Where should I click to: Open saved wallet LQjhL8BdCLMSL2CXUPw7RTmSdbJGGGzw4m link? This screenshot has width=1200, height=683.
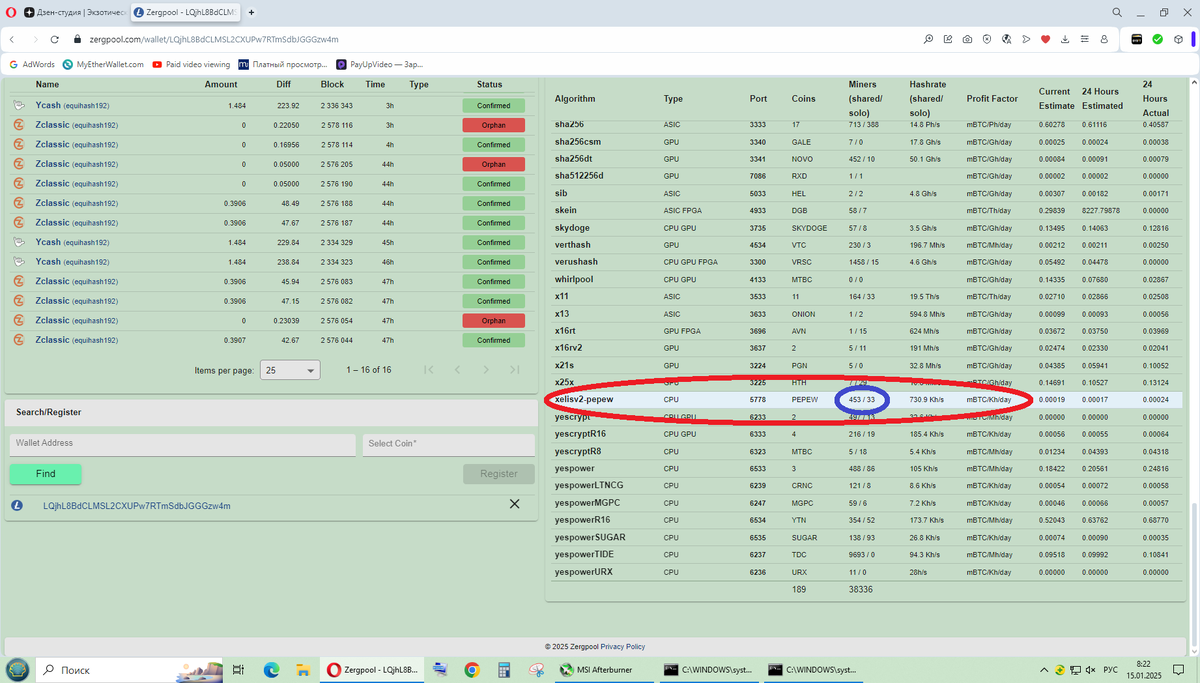click(x=136, y=506)
